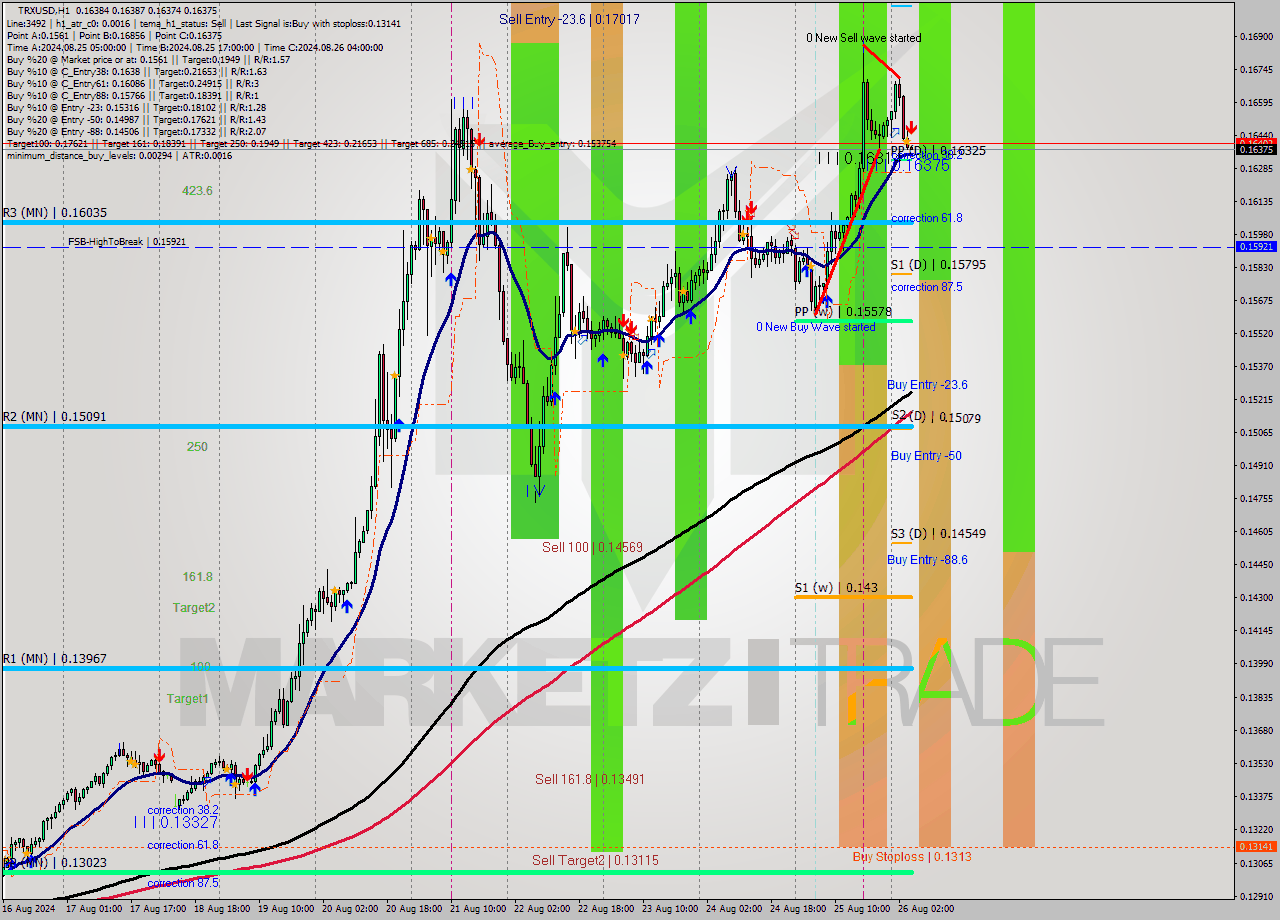Click the 0.16900 price axis value

[1256, 37]
